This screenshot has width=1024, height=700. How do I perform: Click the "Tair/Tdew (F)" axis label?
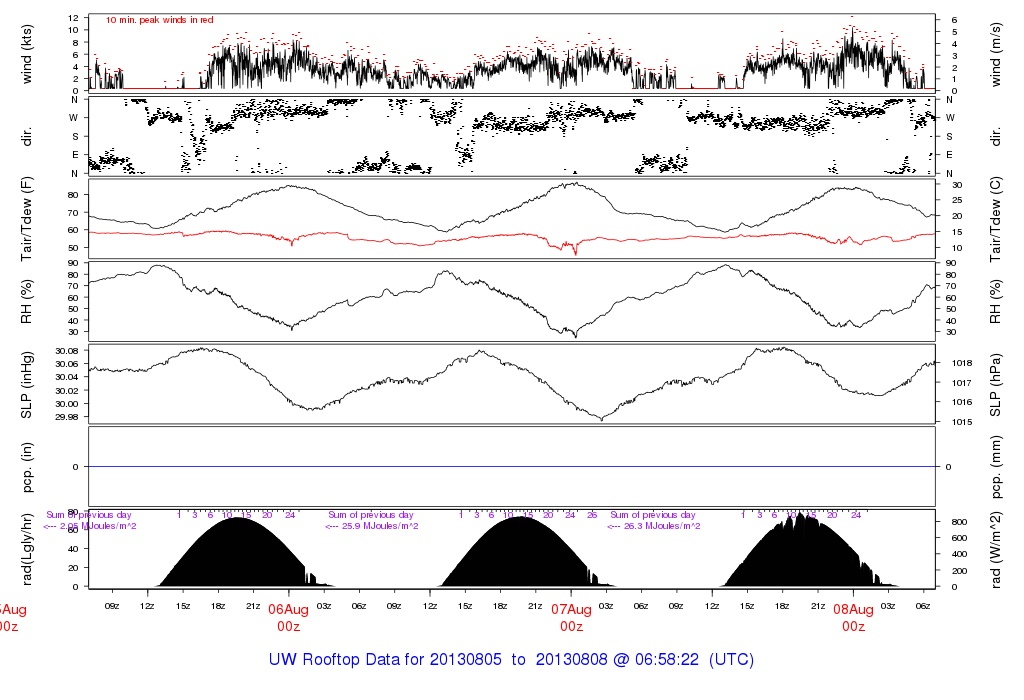(27, 219)
